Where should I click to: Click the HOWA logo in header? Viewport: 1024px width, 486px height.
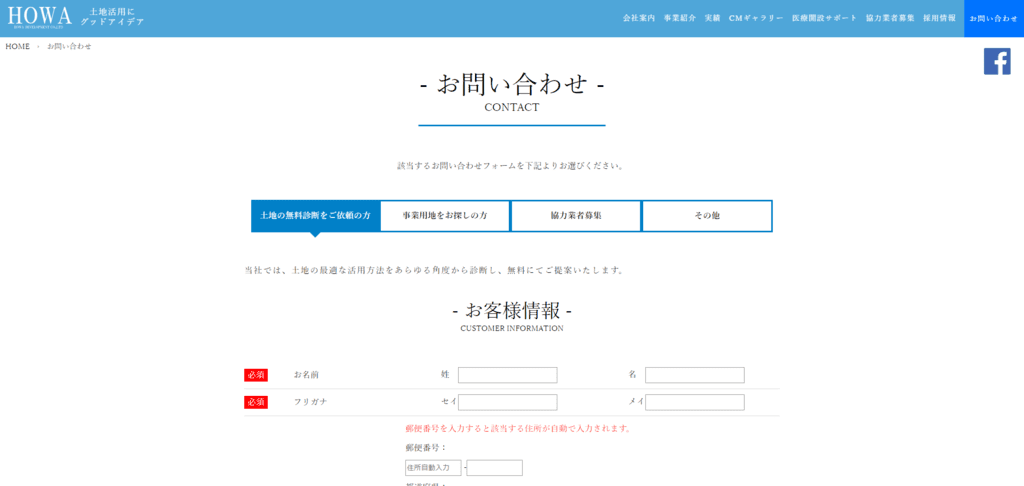click(x=40, y=17)
